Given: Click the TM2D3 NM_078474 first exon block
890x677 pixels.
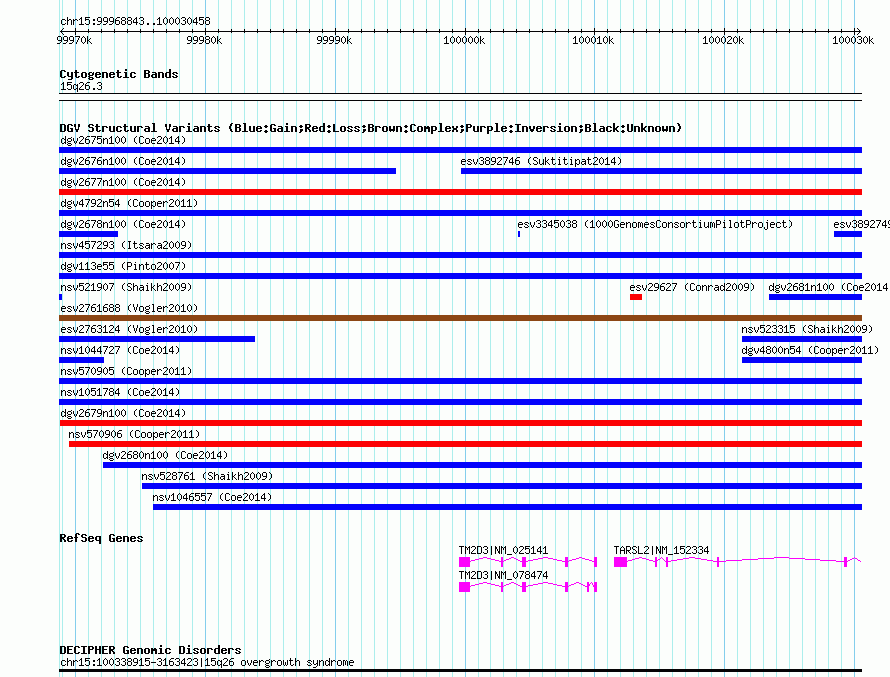Looking at the screenshot, I should pyautogui.click(x=464, y=587).
